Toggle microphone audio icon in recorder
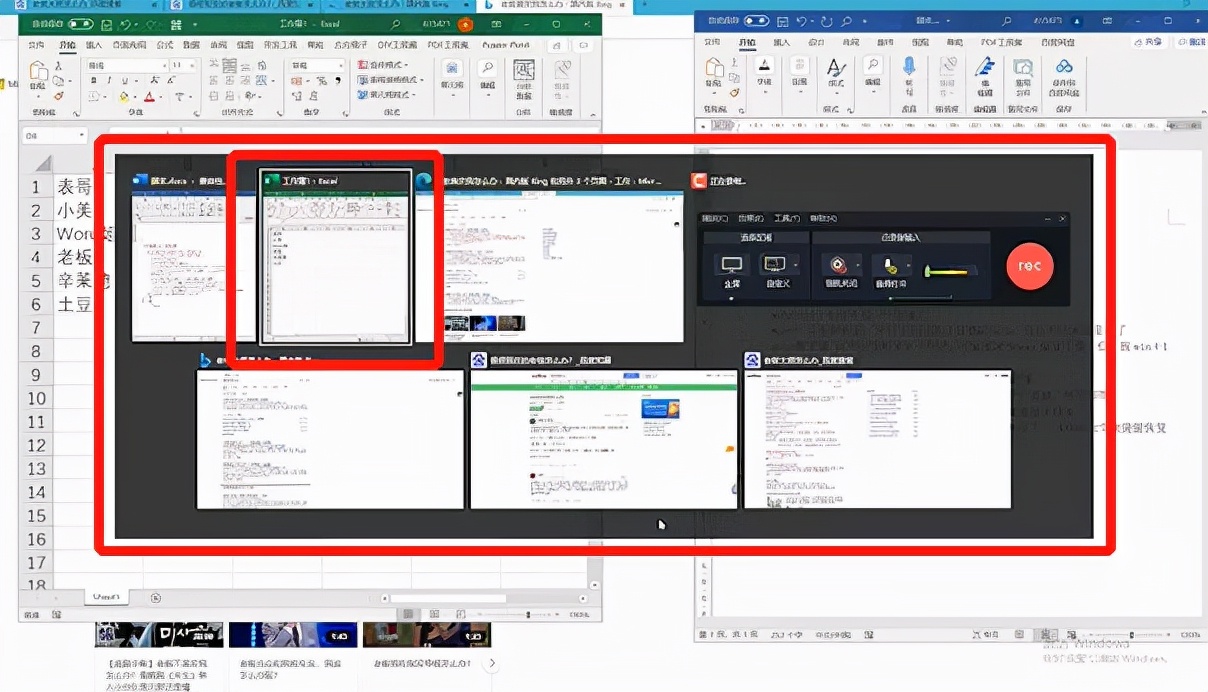 (886, 265)
